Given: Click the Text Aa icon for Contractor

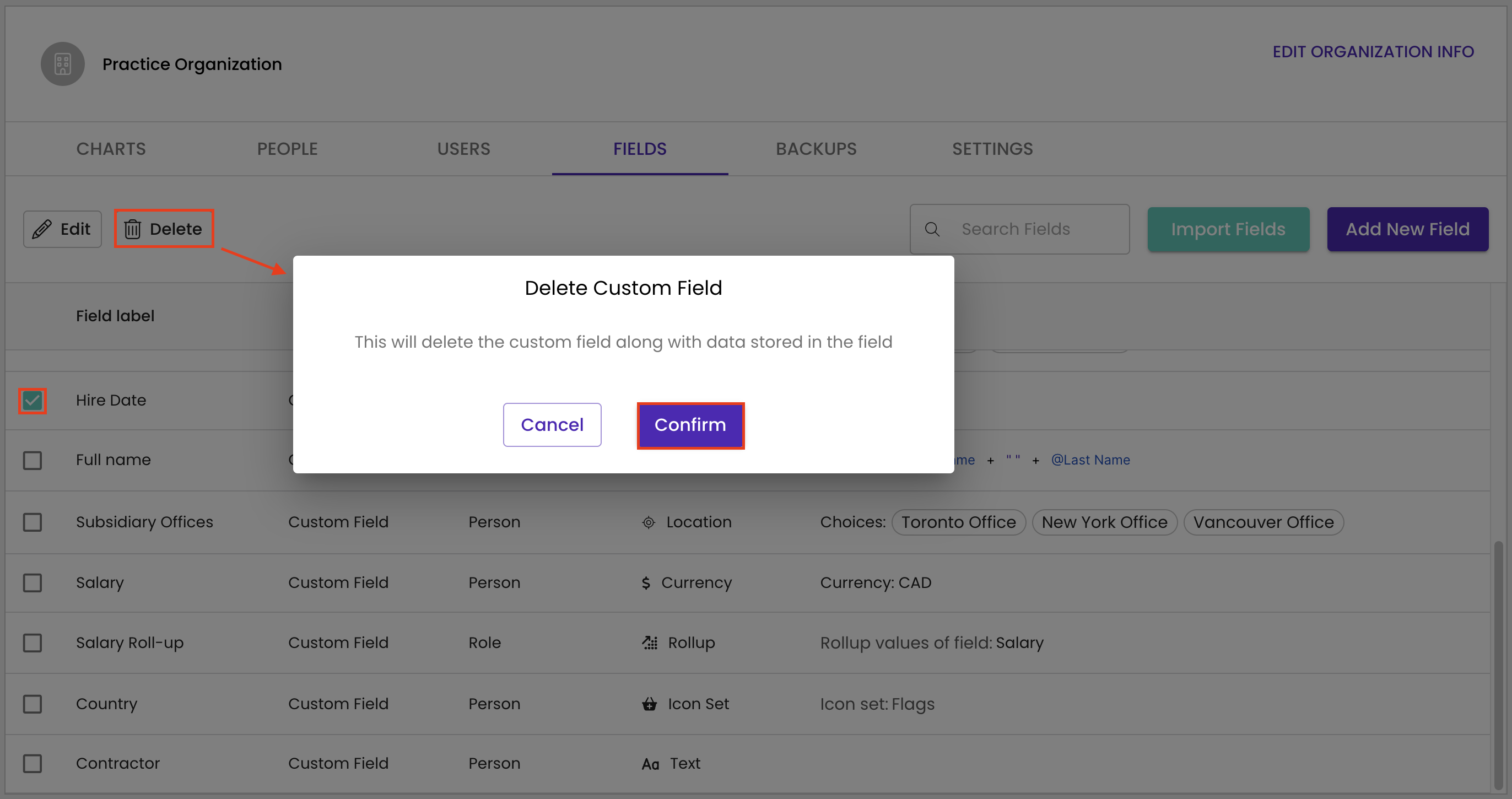Looking at the screenshot, I should click(650, 764).
